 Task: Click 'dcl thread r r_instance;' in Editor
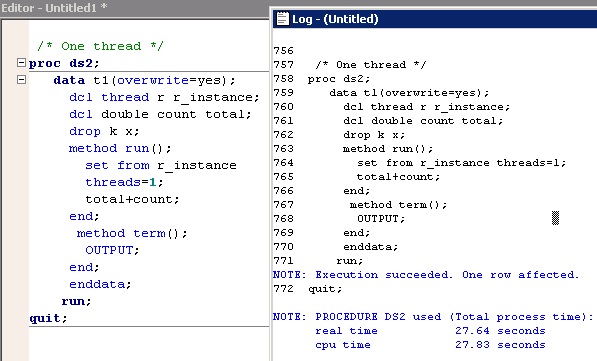tap(164, 97)
